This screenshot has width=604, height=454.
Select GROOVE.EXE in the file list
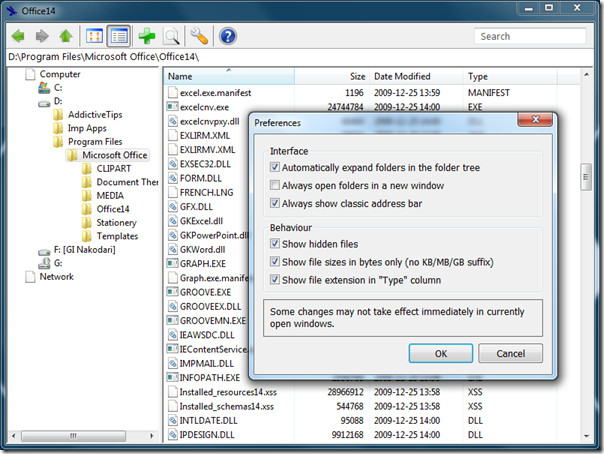tap(205, 292)
